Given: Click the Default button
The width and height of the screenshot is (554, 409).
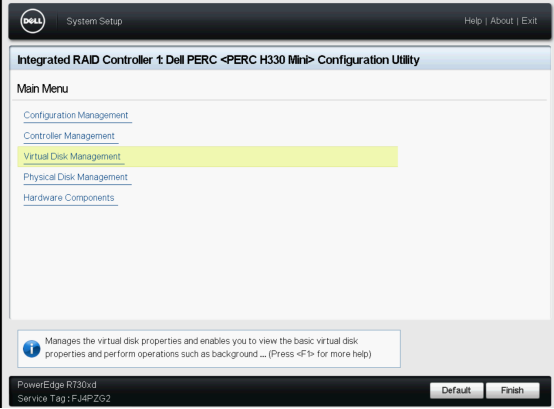Looking at the screenshot, I should point(456,390).
